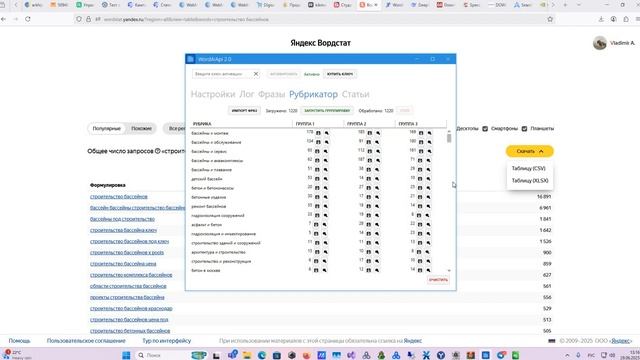640x360 pixels.
Task: Select Похожие tab on Wordstat page
Action: click(141, 129)
